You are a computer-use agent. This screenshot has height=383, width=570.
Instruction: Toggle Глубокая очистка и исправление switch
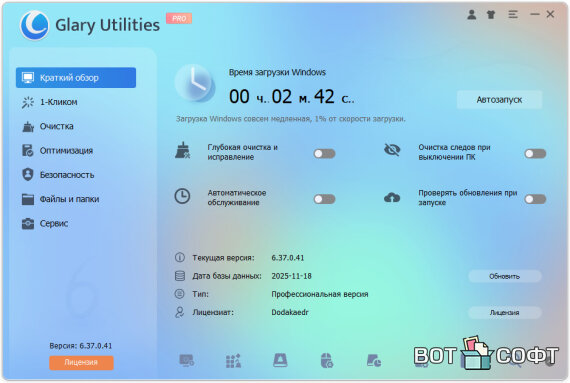point(324,154)
